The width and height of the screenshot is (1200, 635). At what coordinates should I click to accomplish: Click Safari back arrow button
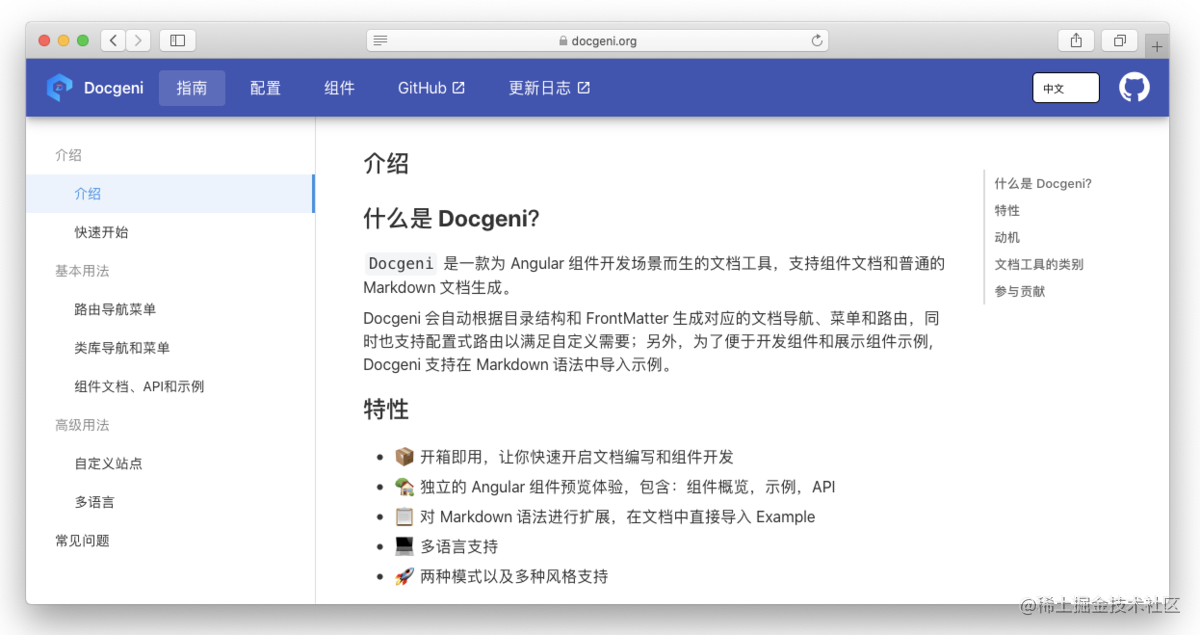pyautogui.click(x=113, y=40)
